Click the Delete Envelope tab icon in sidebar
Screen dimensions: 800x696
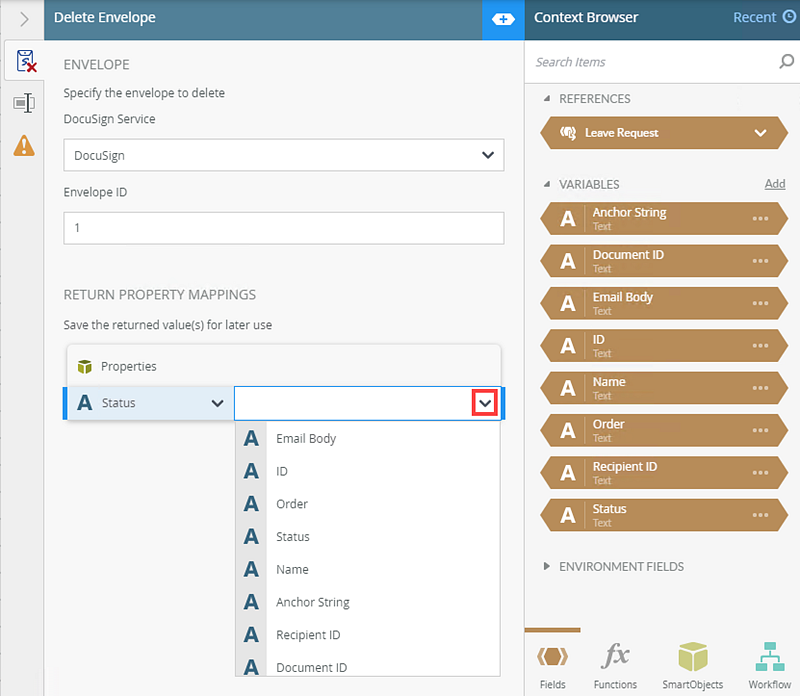[23, 62]
